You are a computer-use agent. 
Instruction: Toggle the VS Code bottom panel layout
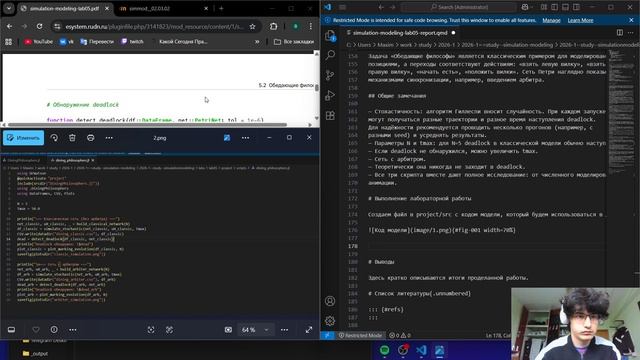(x=565, y=7)
